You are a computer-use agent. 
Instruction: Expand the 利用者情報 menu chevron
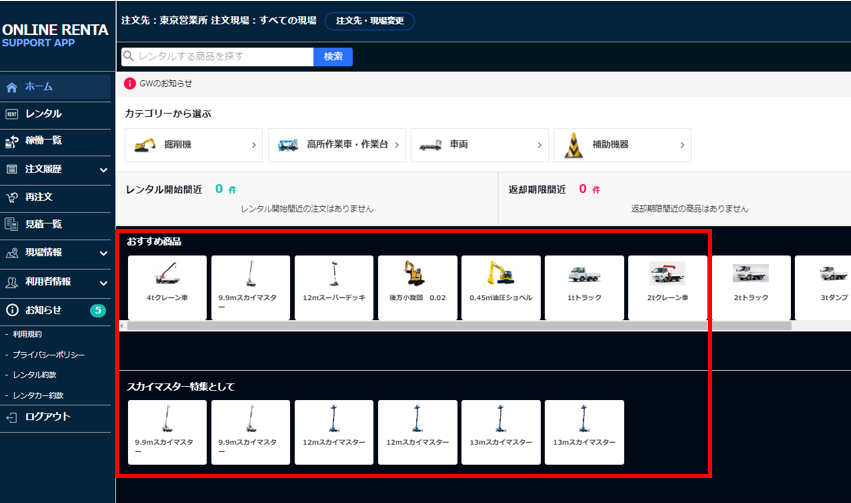pyautogui.click(x=103, y=282)
